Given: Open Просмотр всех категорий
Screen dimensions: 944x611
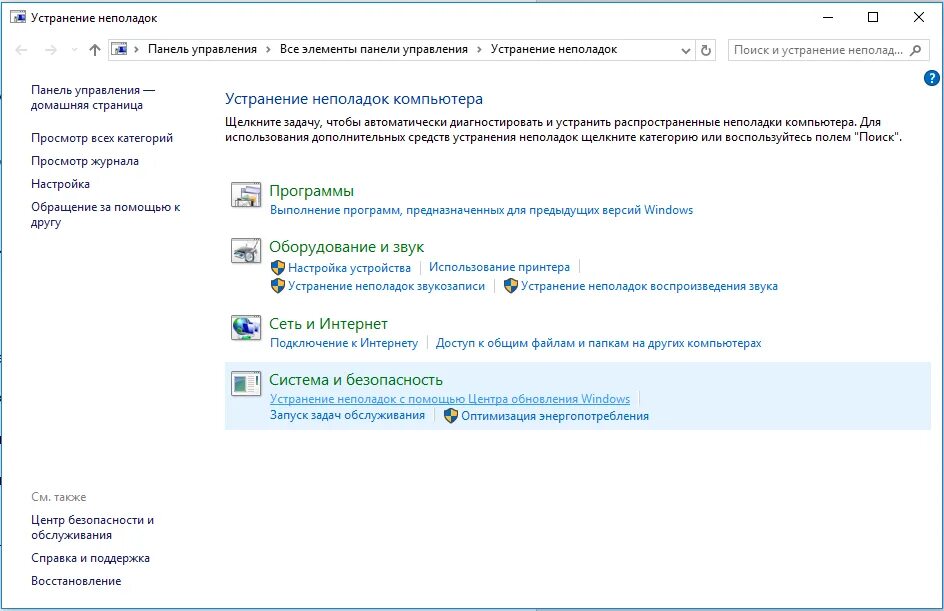Looking at the screenshot, I should (102, 138).
